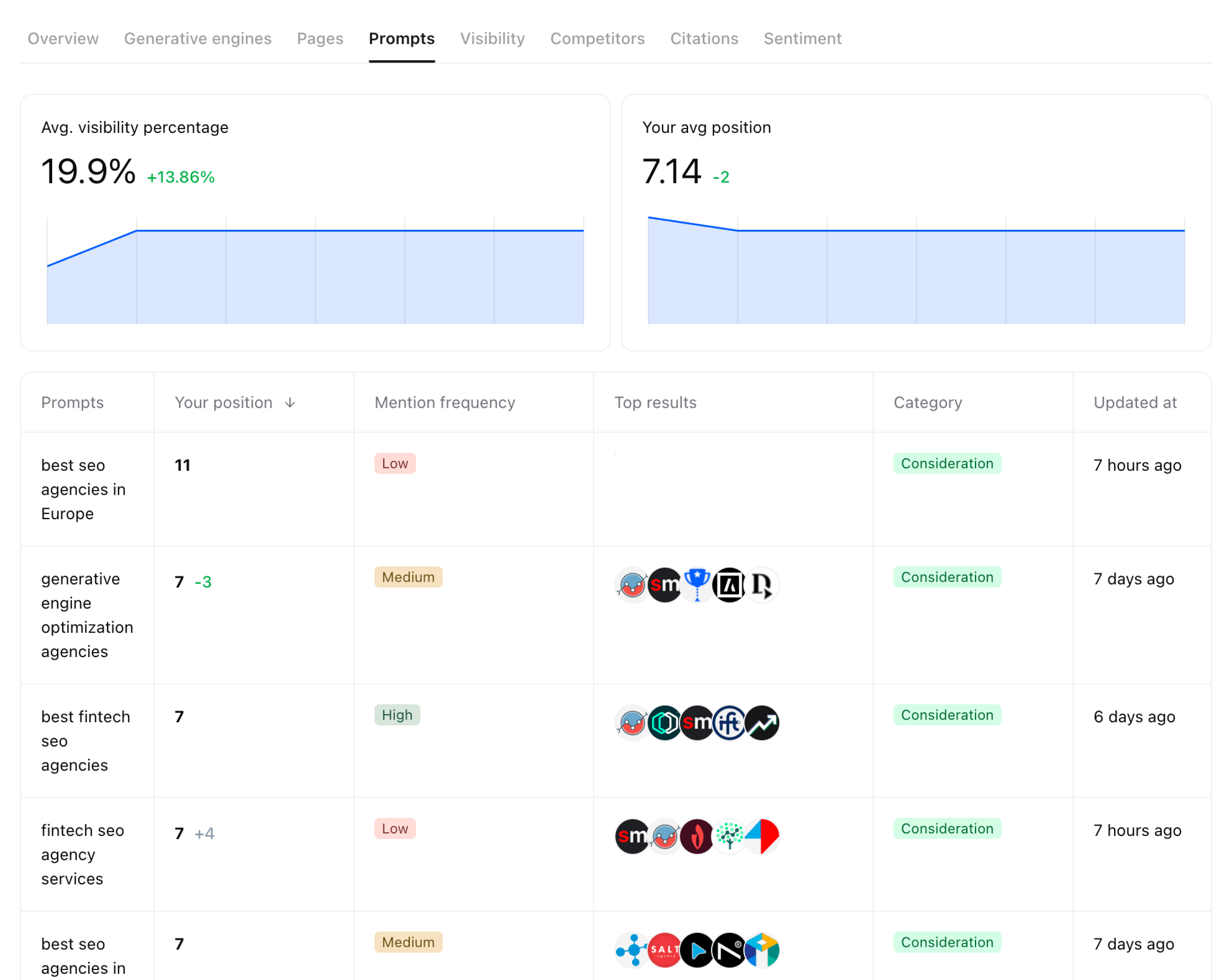This screenshot has width=1232, height=980.
Task: Select the Sentiment tab
Action: (802, 38)
